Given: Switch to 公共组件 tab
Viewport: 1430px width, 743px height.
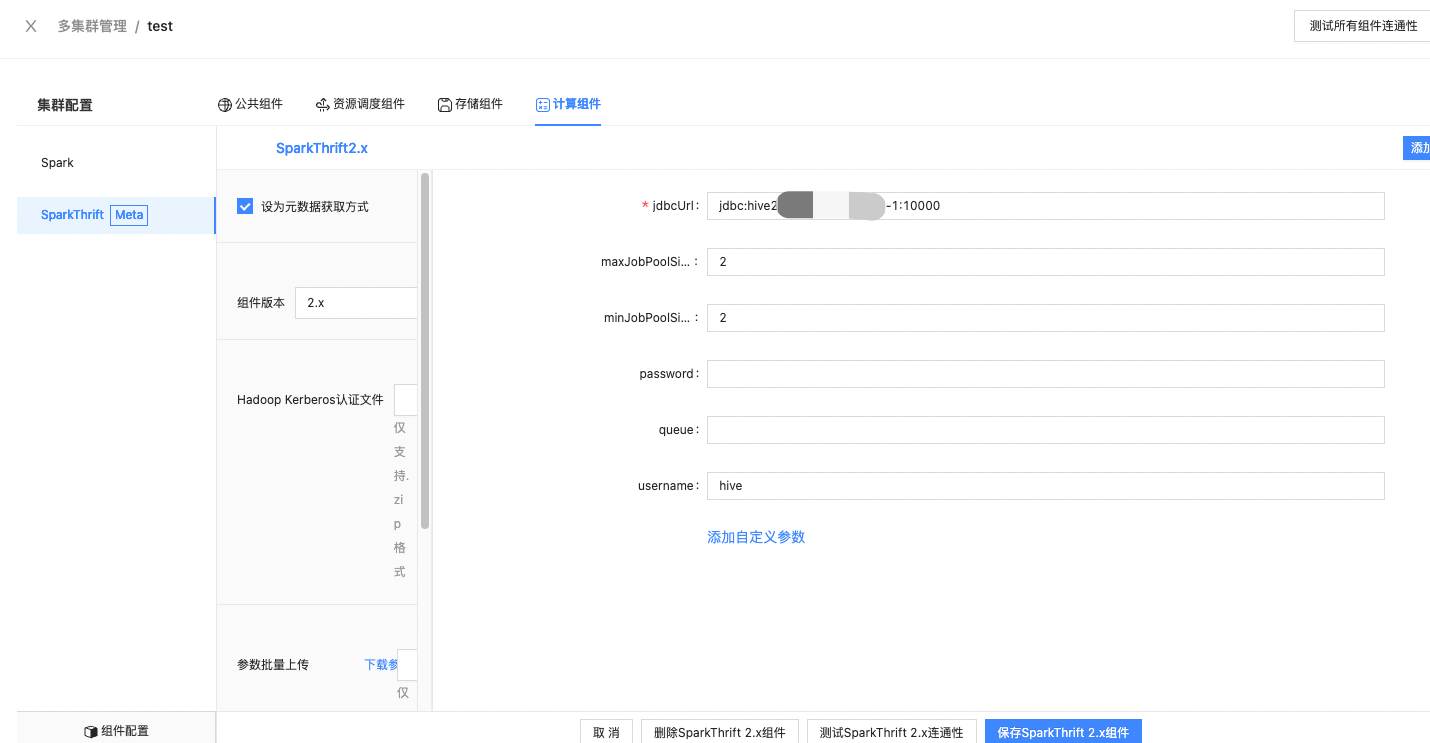Looking at the screenshot, I should click(250, 104).
